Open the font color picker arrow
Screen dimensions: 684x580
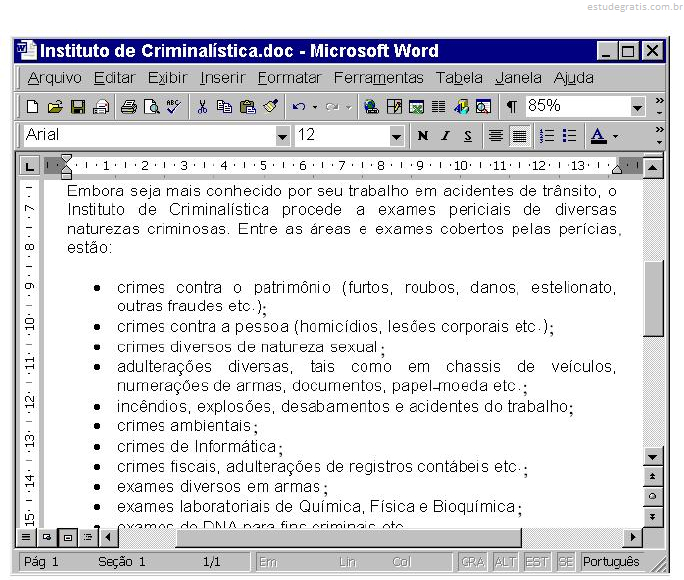pyautogui.click(x=615, y=136)
